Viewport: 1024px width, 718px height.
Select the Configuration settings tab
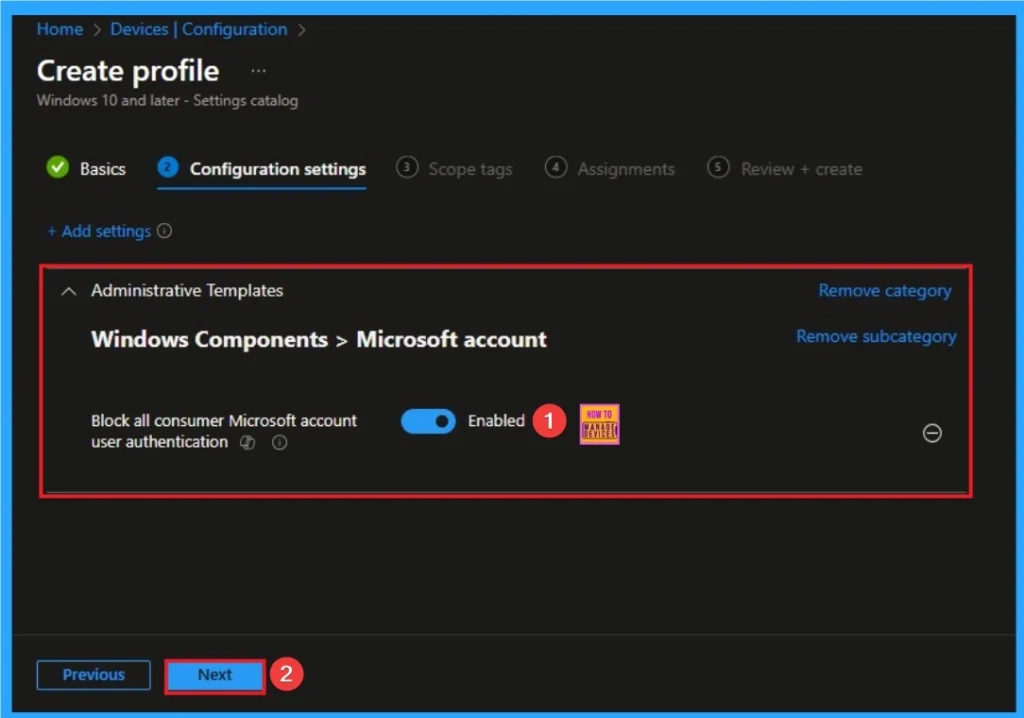pos(277,168)
